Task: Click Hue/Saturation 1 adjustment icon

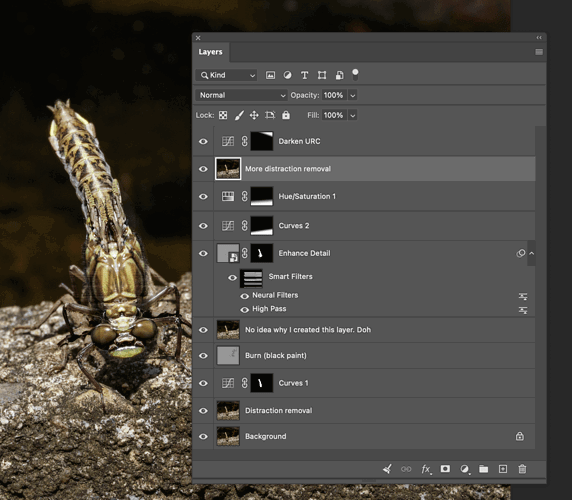Action: coord(228,197)
